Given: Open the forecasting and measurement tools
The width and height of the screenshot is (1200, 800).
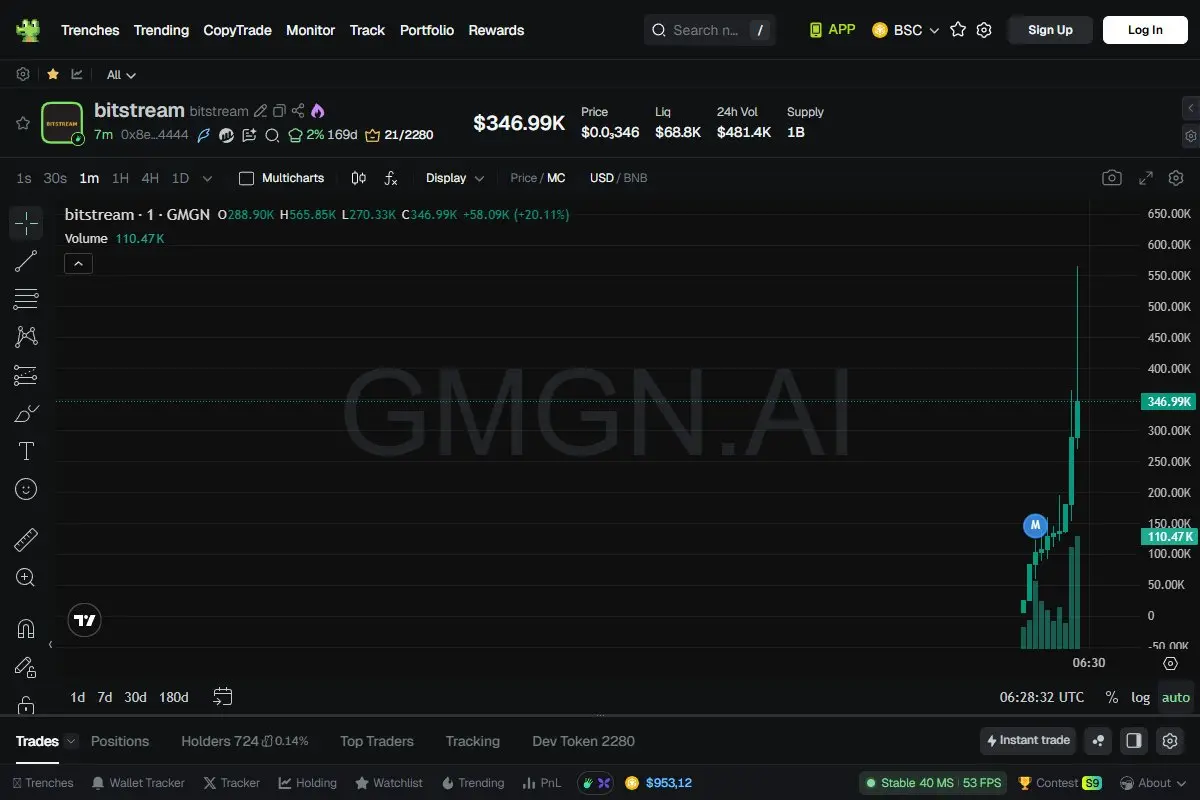Looking at the screenshot, I should [x=26, y=375].
